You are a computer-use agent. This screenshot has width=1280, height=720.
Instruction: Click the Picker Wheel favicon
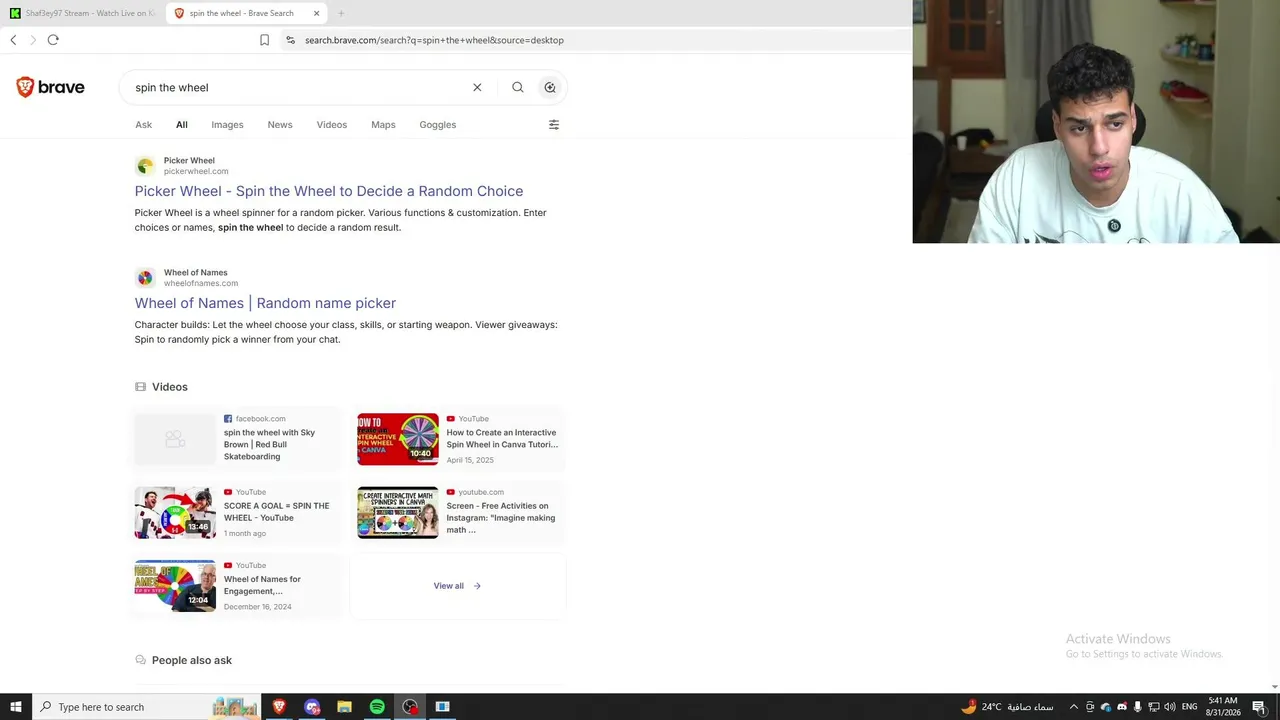point(145,166)
